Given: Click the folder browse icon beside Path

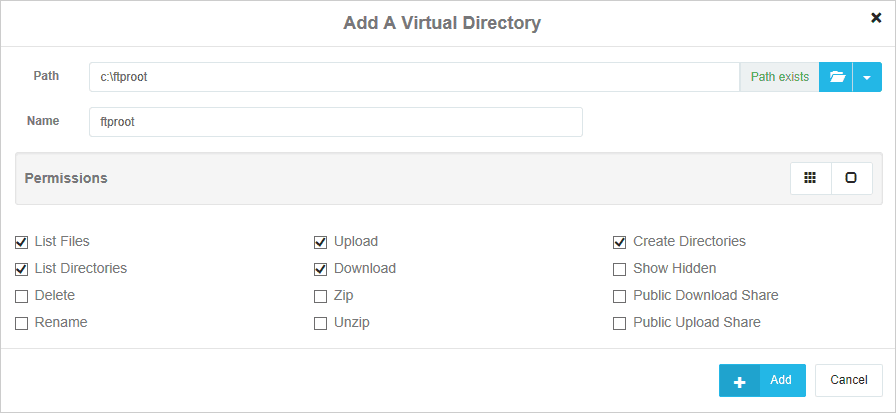Looking at the screenshot, I should (836, 77).
